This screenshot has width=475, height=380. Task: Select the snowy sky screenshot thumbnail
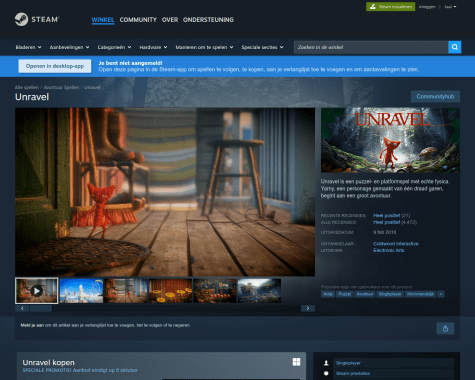pyautogui.click(x=81, y=291)
